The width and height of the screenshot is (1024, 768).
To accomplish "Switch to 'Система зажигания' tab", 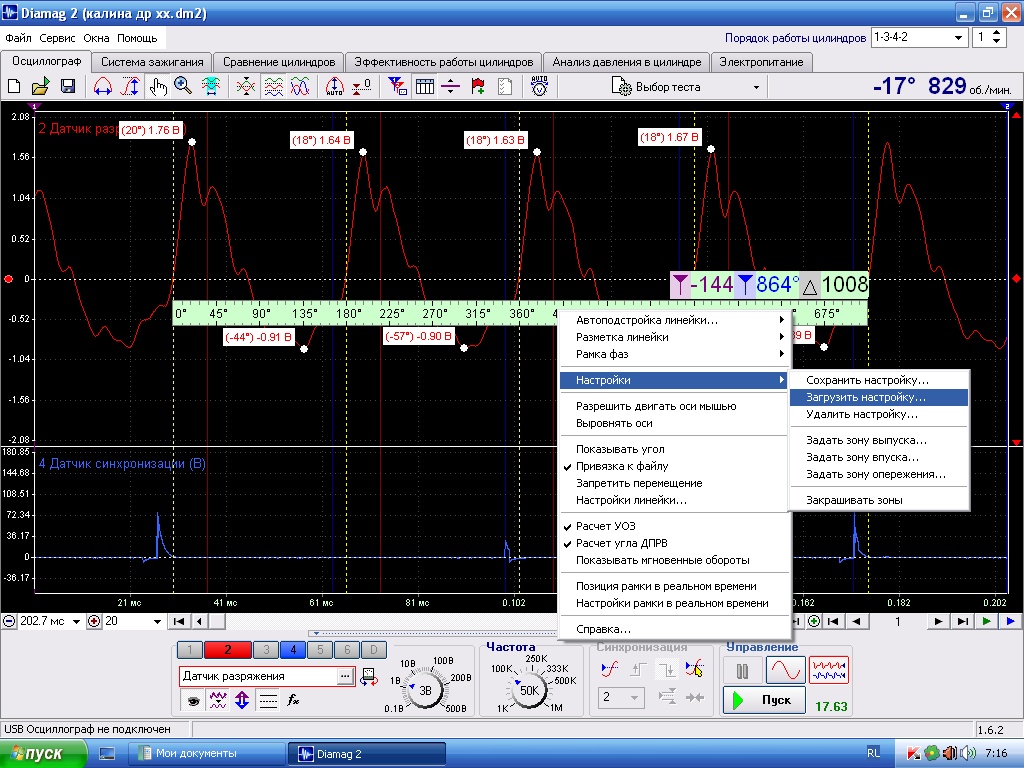I will [x=152, y=62].
